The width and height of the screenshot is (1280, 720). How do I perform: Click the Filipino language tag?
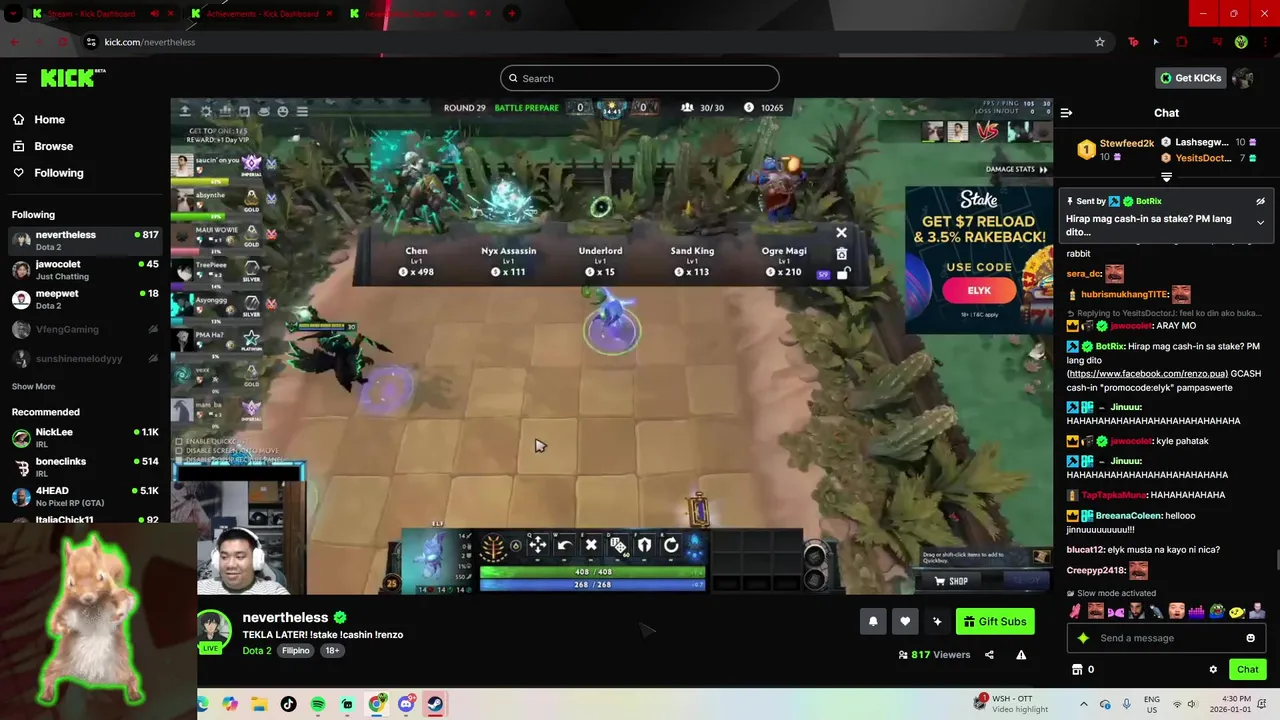[x=295, y=650]
